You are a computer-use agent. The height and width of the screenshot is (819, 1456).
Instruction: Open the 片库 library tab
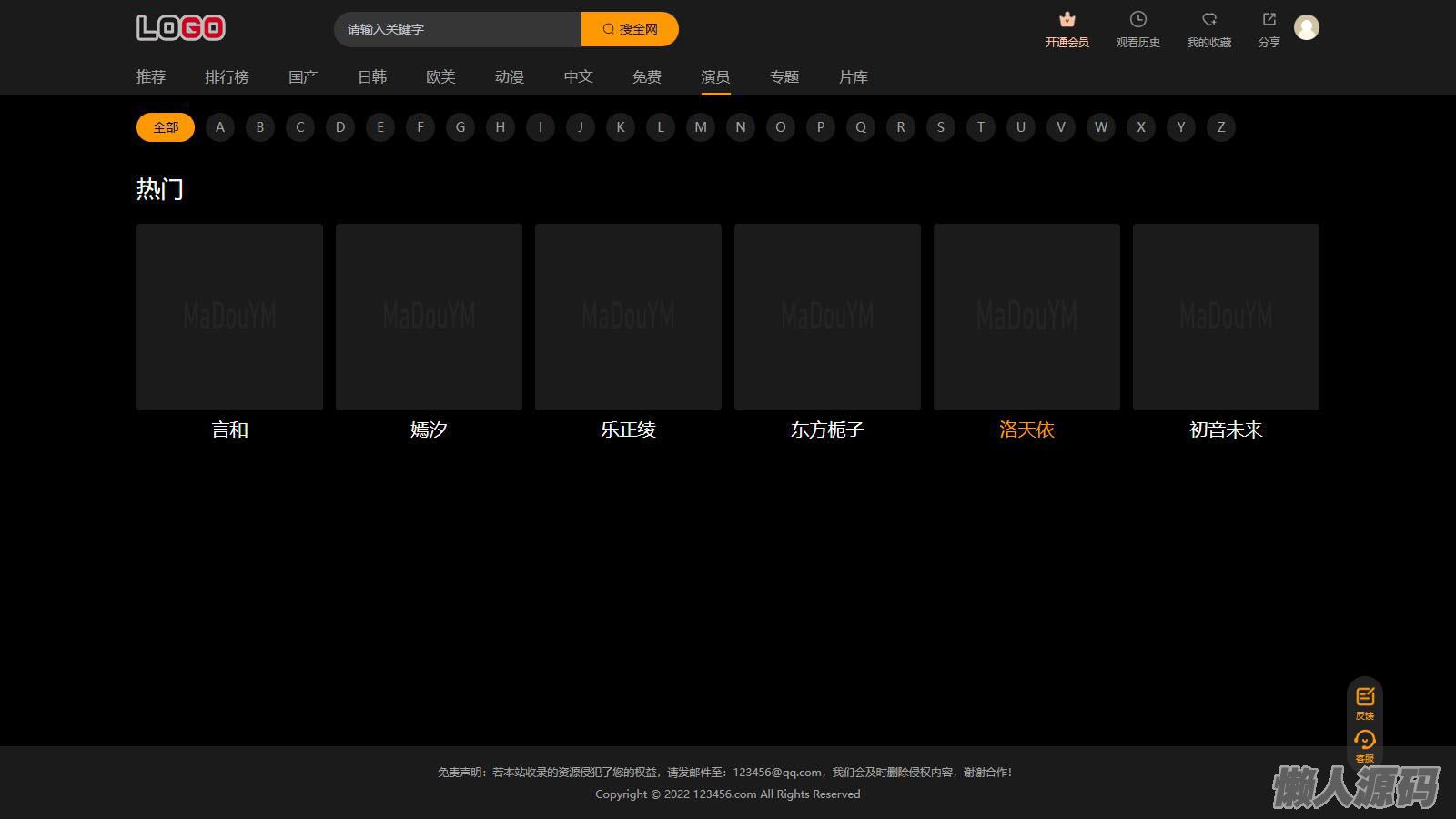[853, 77]
